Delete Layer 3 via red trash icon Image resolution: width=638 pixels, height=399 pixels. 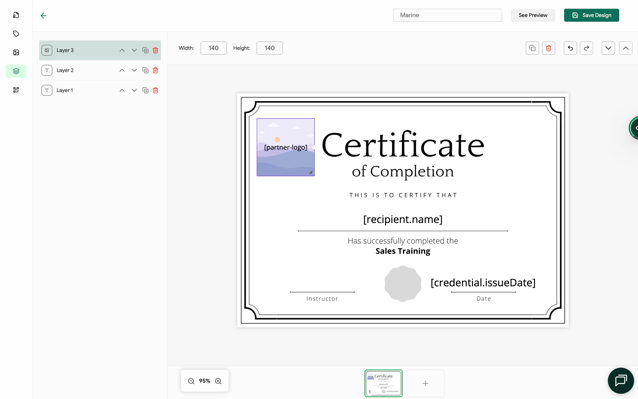pyautogui.click(x=155, y=50)
